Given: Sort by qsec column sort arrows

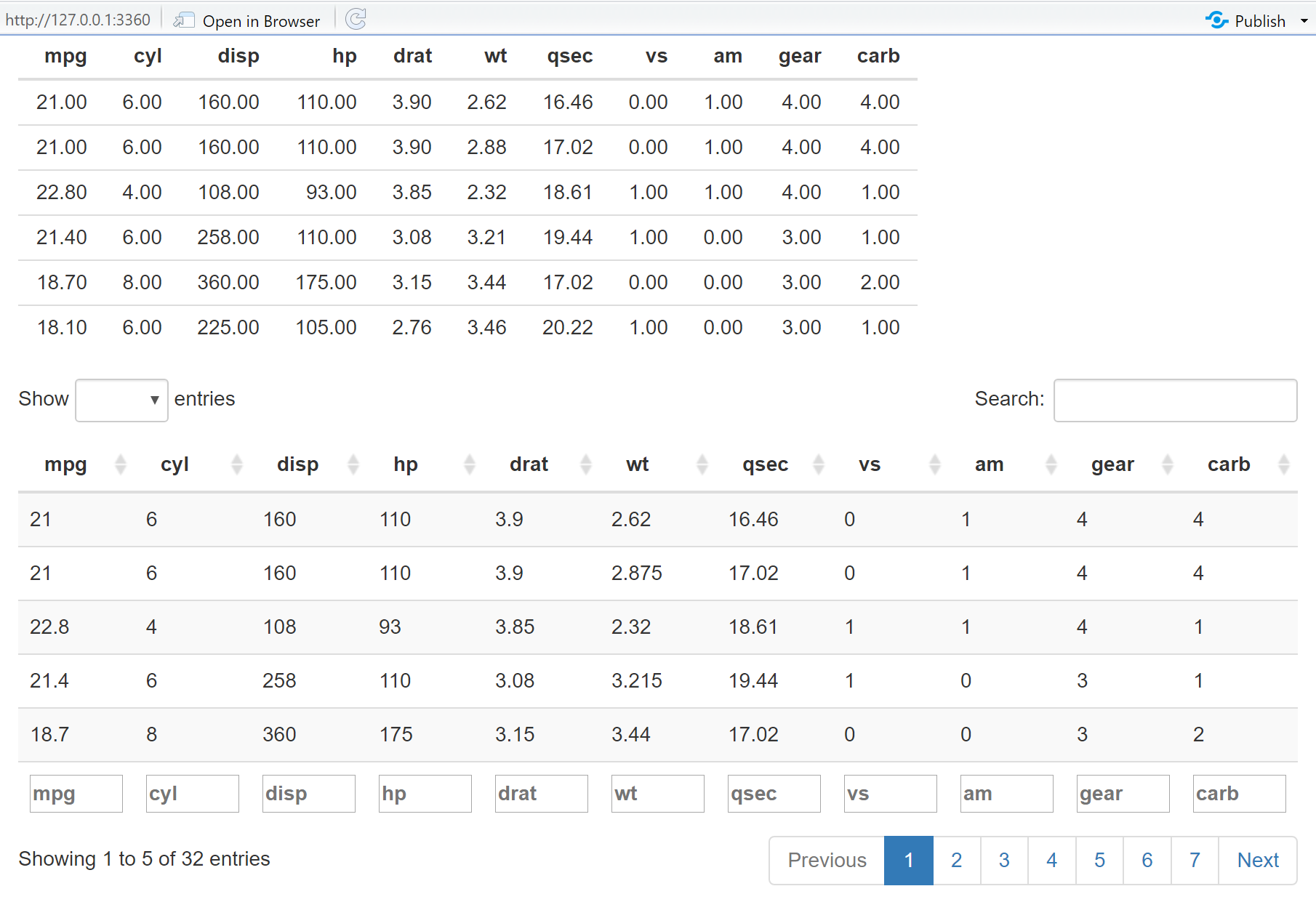Looking at the screenshot, I should 819,464.
